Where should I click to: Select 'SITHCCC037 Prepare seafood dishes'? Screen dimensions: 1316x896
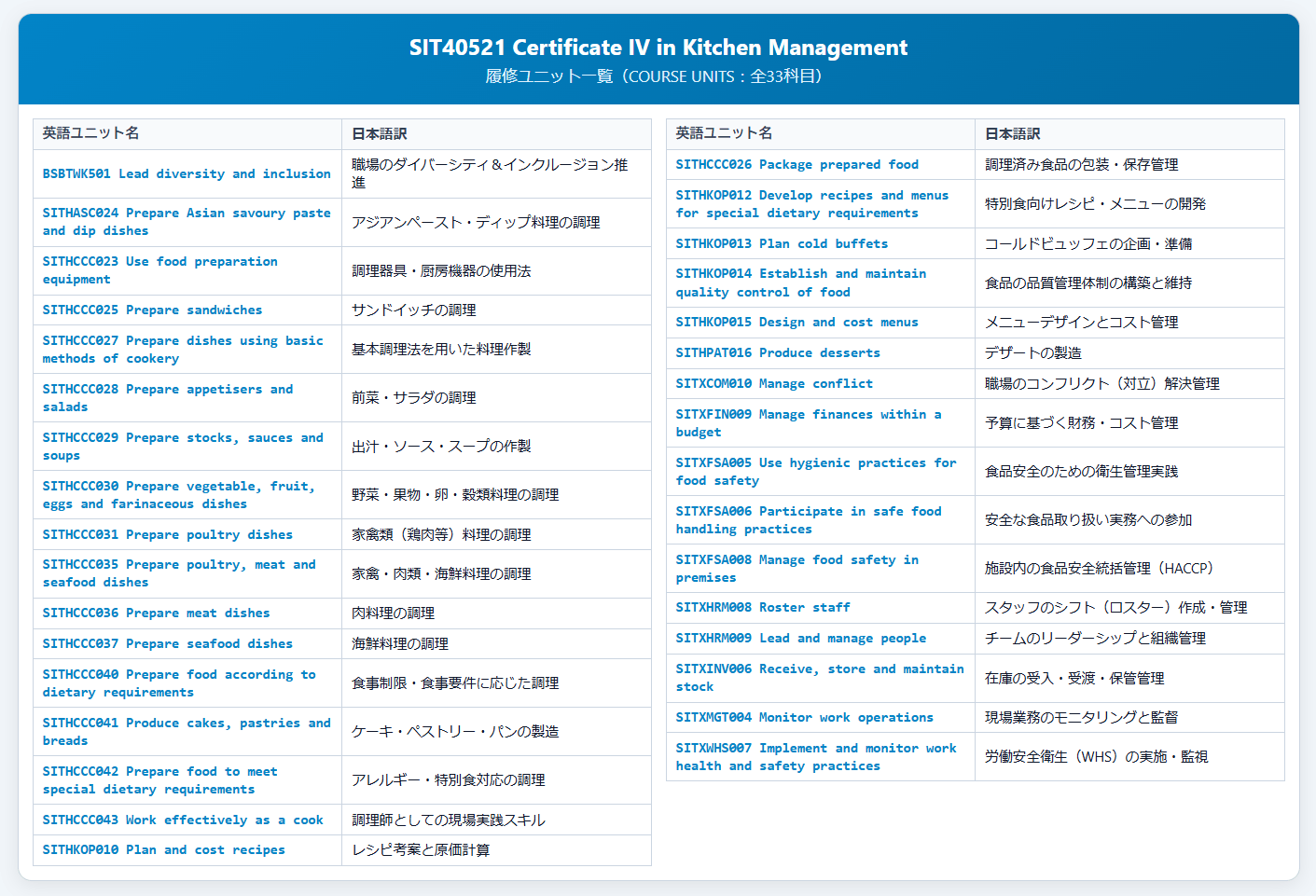[x=168, y=643]
